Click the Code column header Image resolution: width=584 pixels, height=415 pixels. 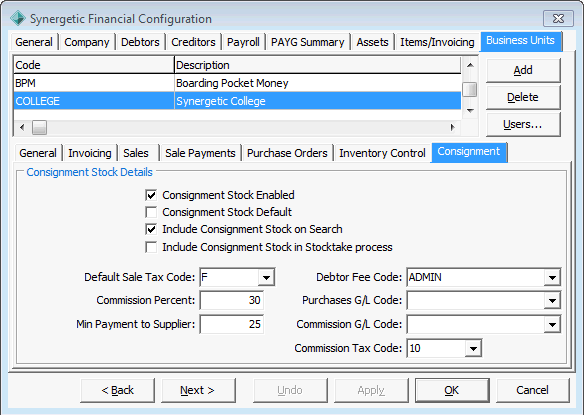click(93, 65)
